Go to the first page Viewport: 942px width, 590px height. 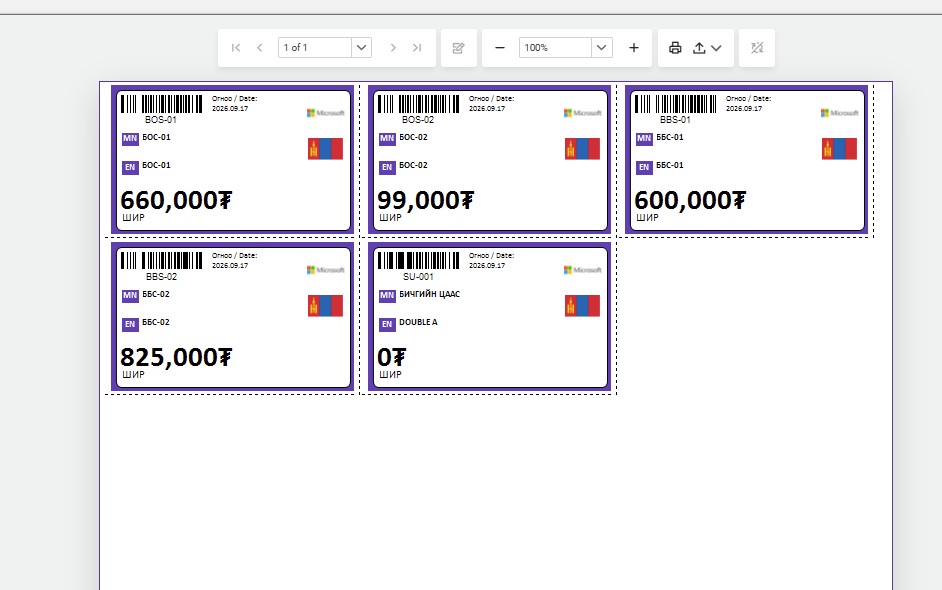(x=236, y=47)
